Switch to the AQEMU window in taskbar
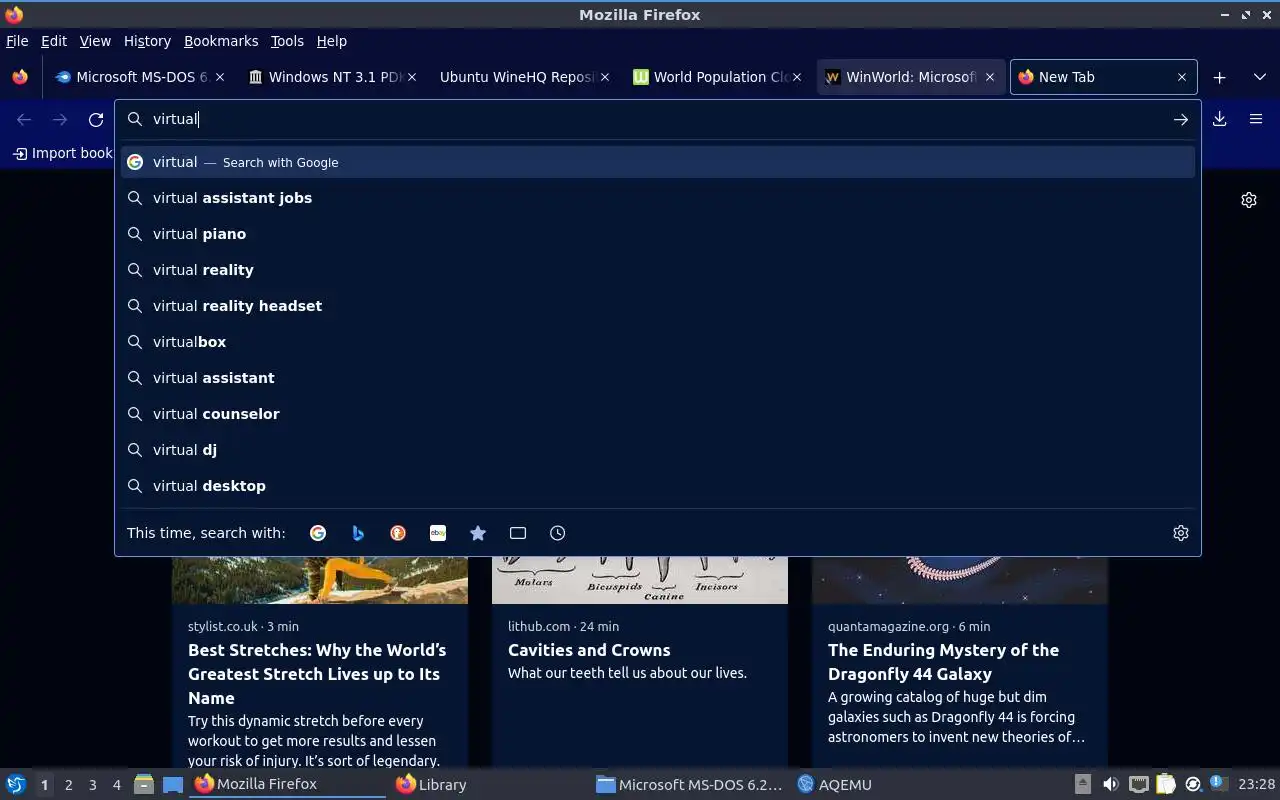 [x=835, y=785]
